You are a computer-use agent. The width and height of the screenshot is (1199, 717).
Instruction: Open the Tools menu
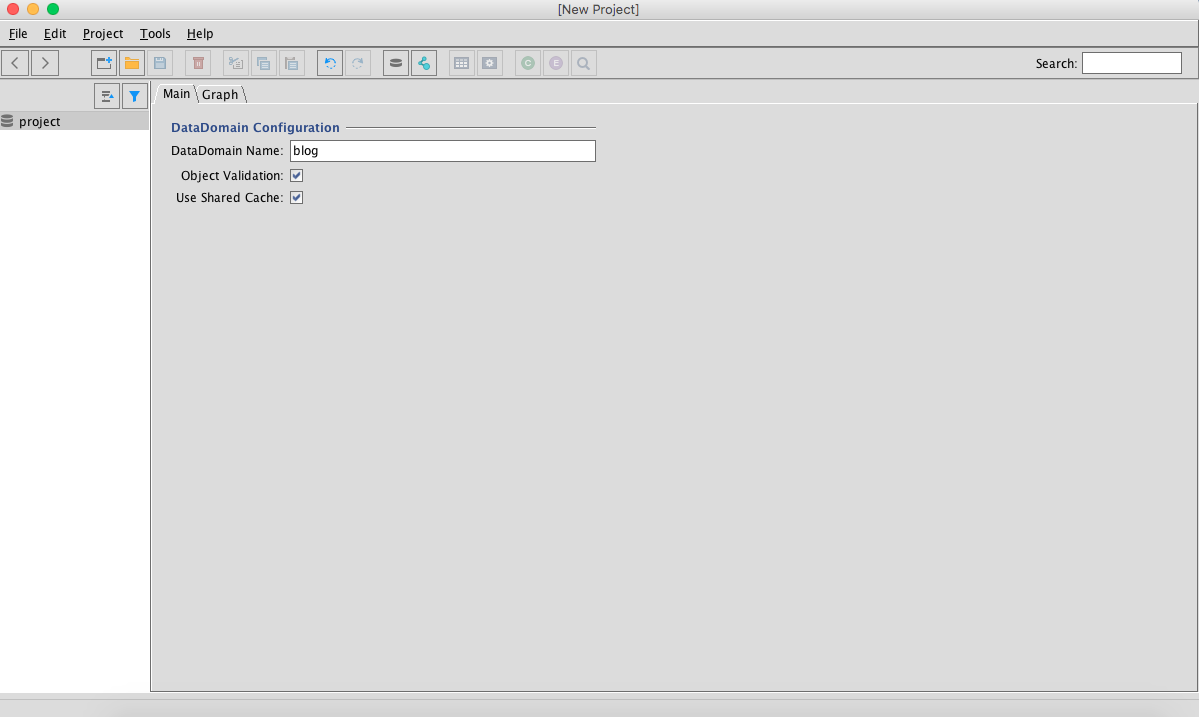coord(155,34)
